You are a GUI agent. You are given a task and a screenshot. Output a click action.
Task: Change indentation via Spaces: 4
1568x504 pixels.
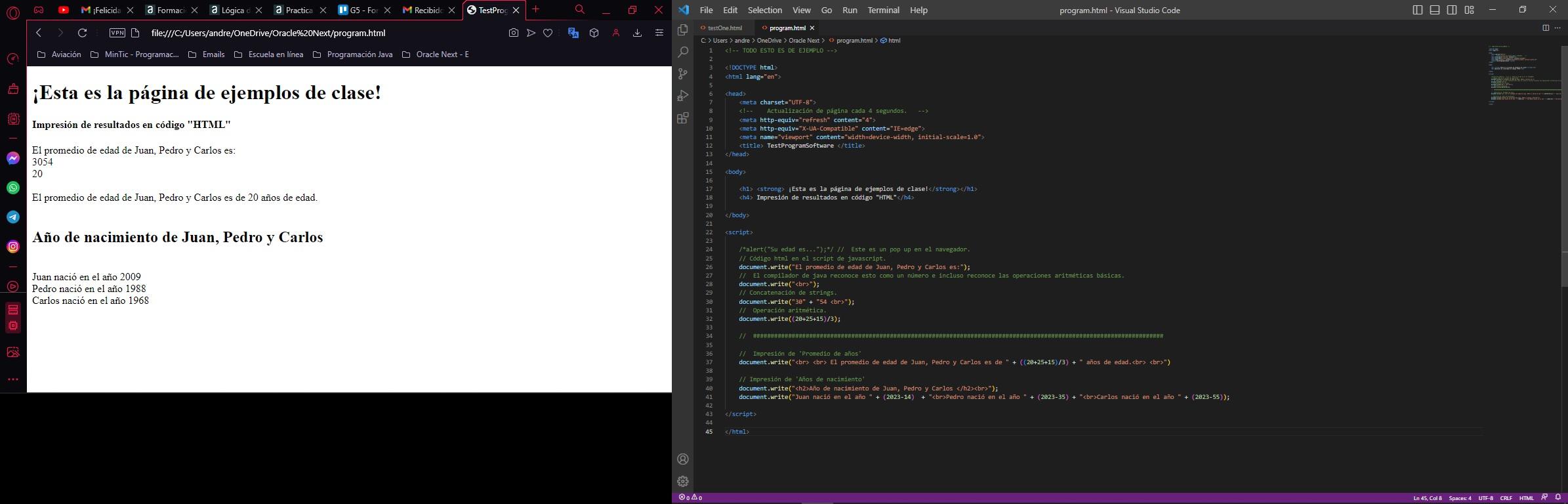pos(1460,498)
